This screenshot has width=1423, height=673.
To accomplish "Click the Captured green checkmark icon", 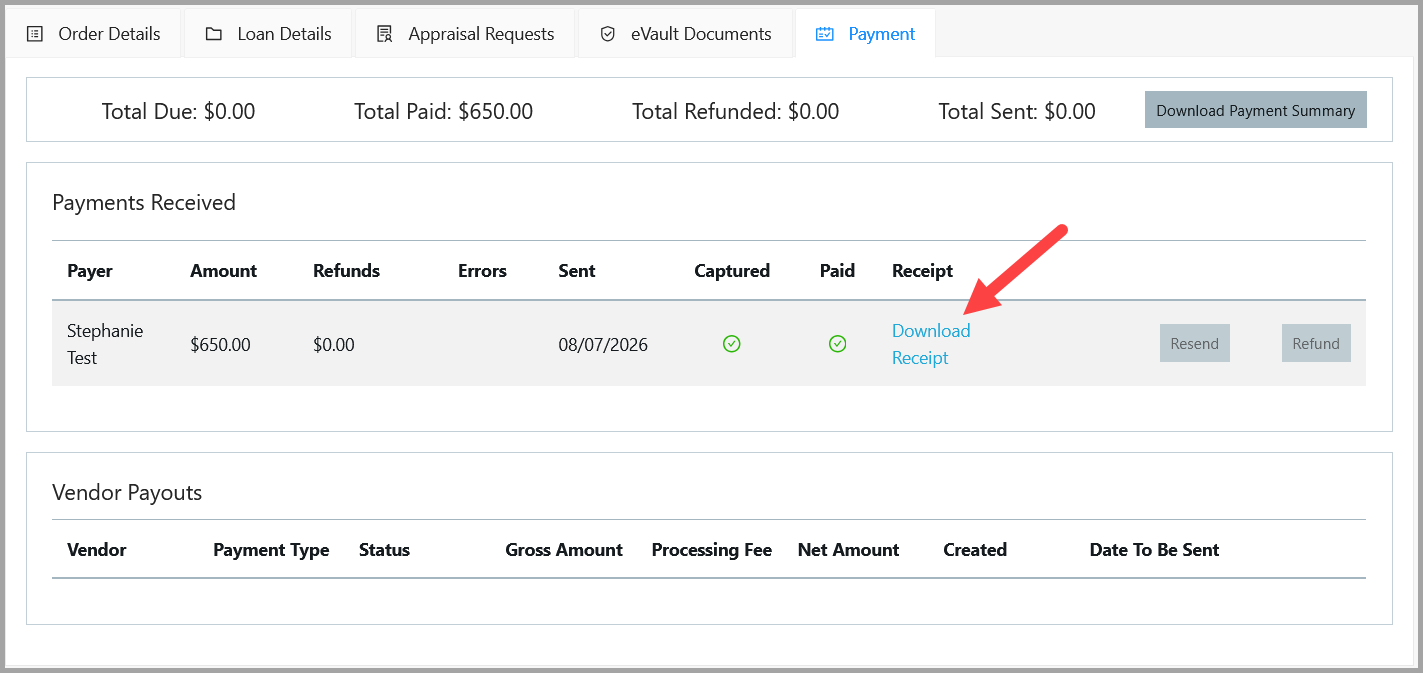I will pyautogui.click(x=732, y=344).
